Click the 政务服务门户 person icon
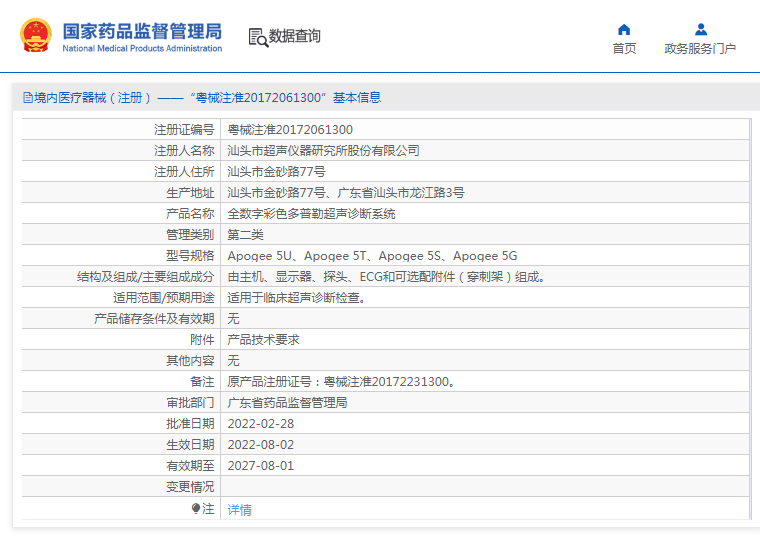 tap(700, 29)
